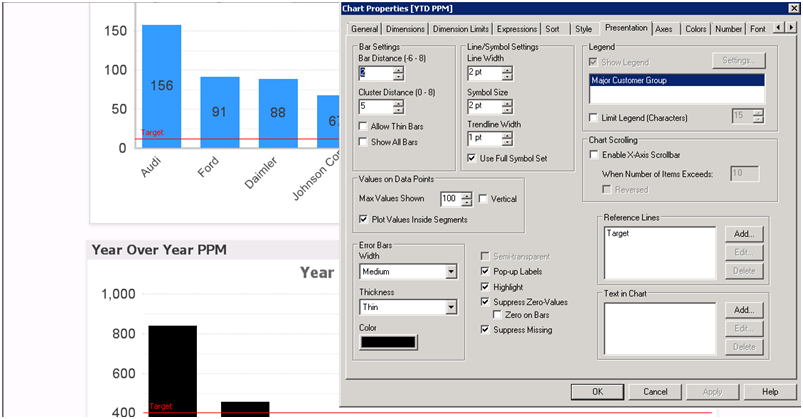The height and width of the screenshot is (419, 803).
Task: Click the tallest black bar in Year chart
Action: [x=173, y=371]
